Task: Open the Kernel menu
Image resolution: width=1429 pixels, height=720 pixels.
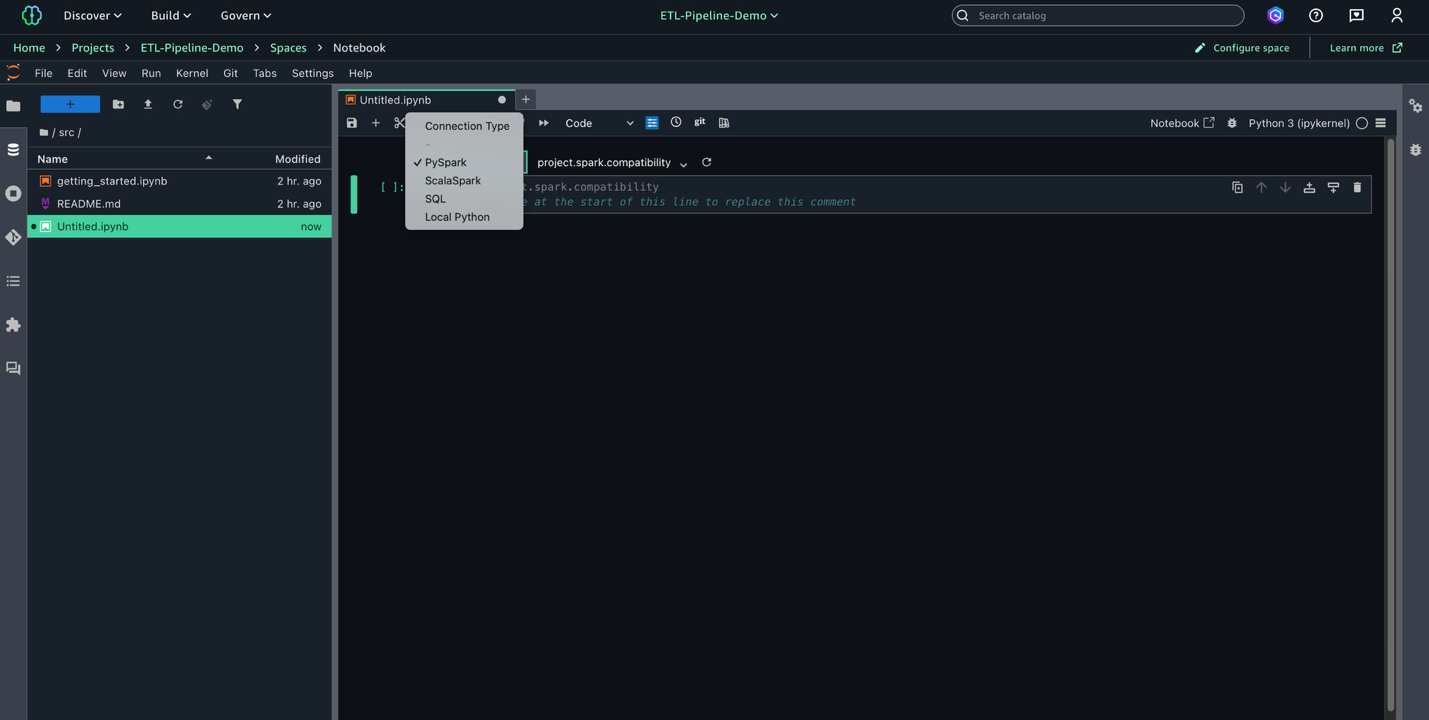Action: (192, 73)
